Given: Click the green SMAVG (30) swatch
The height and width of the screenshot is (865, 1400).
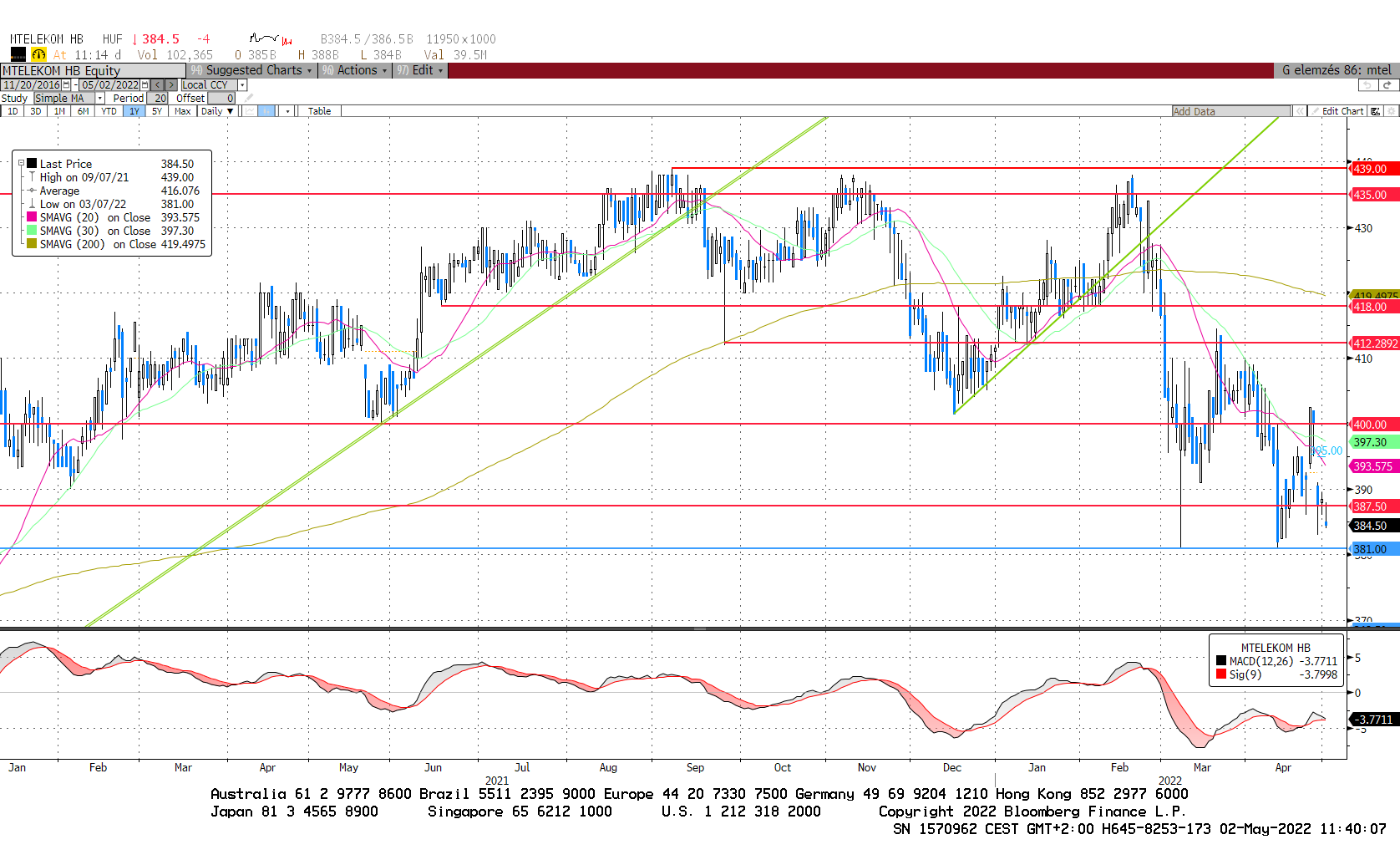Looking at the screenshot, I should [x=32, y=231].
